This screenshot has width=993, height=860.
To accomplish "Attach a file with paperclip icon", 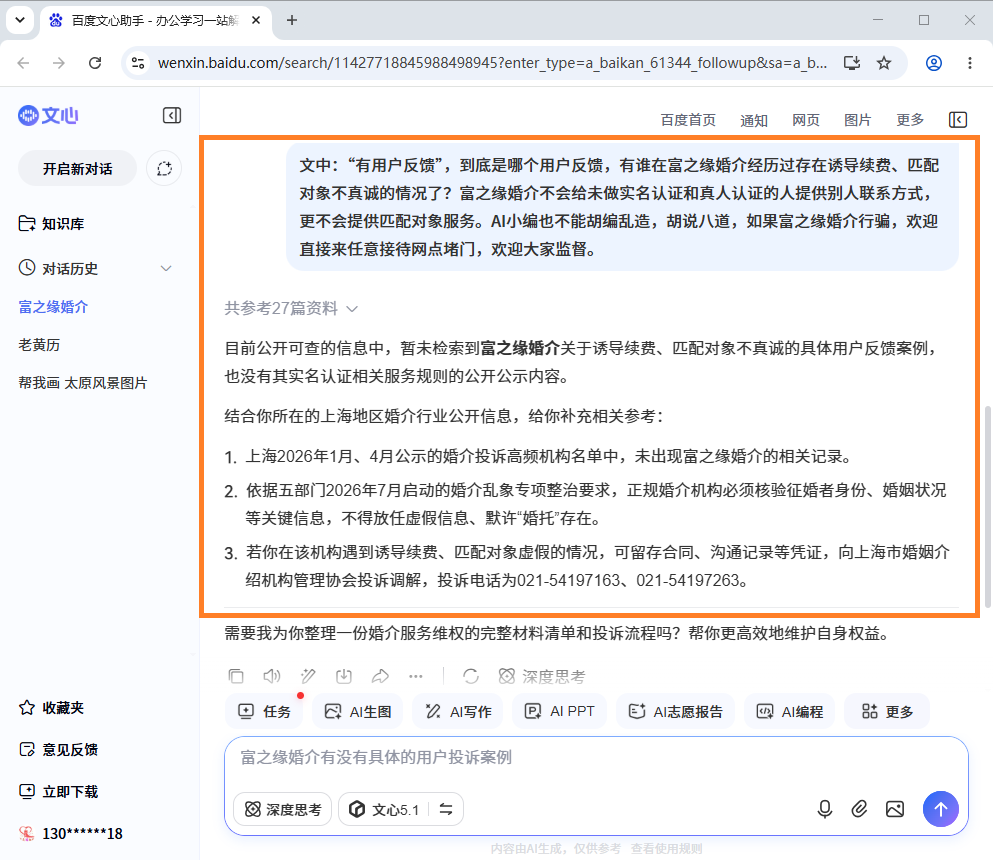I will click(859, 809).
